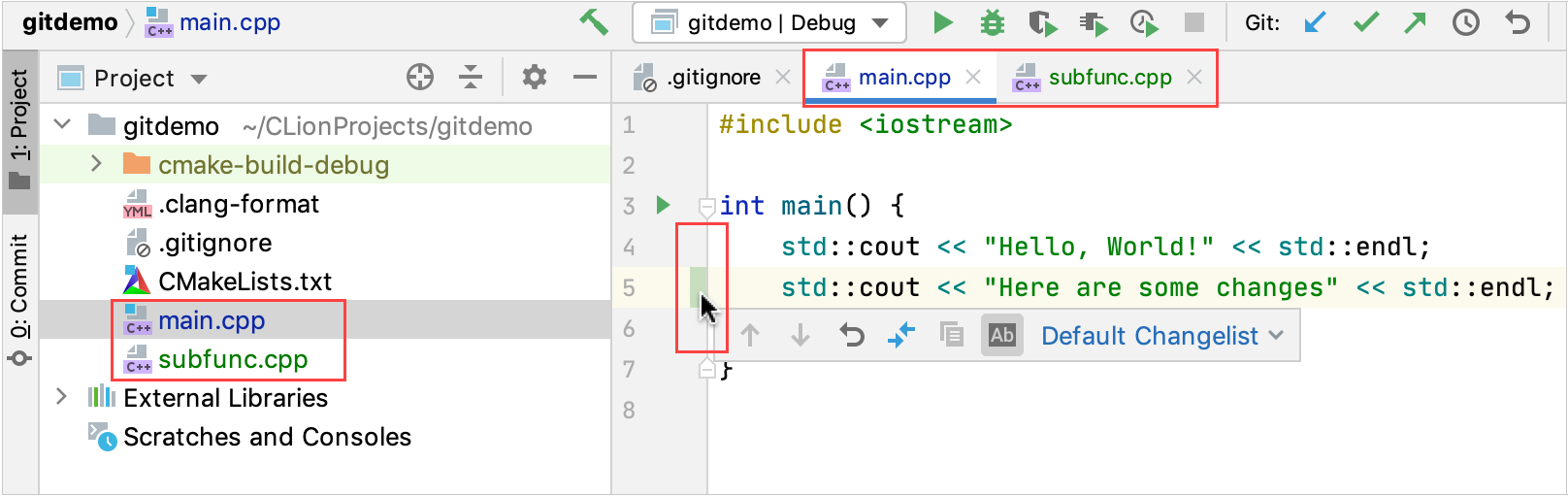Screen dimensions: 1568x497
Task: Click "Hello, World!" string in code
Action: [x=1099, y=248]
